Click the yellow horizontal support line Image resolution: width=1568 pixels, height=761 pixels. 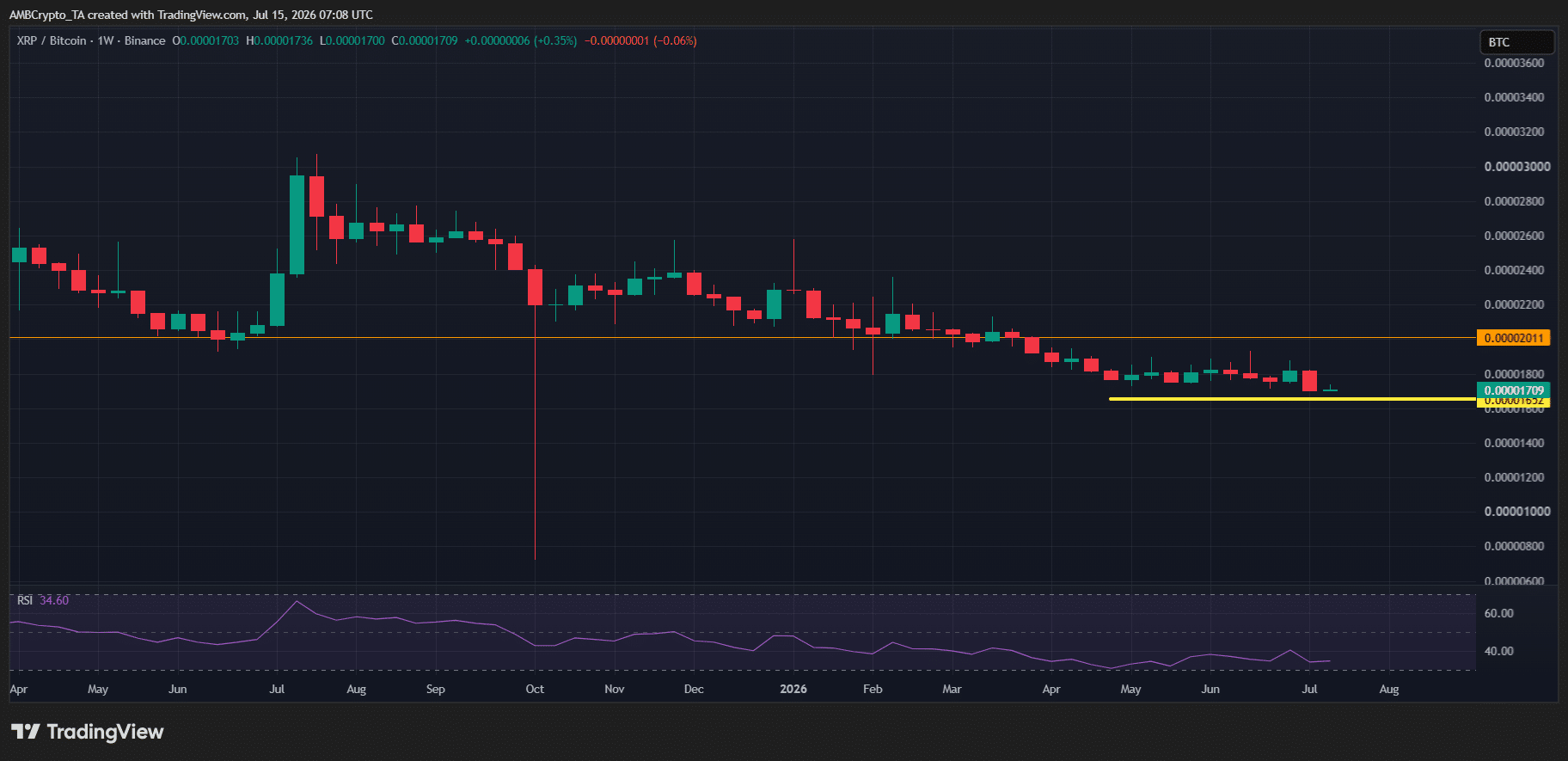click(x=1292, y=399)
